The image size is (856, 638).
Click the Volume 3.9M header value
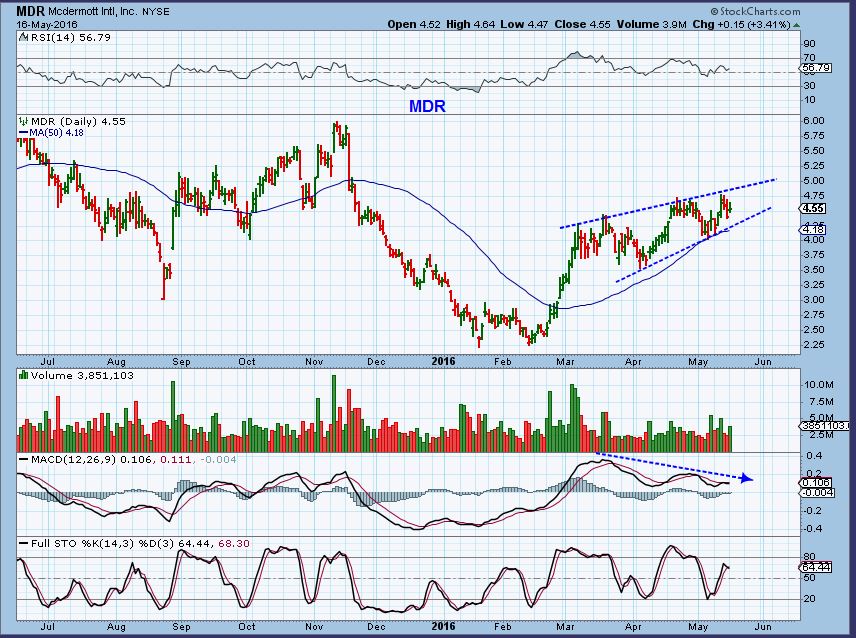651,25
